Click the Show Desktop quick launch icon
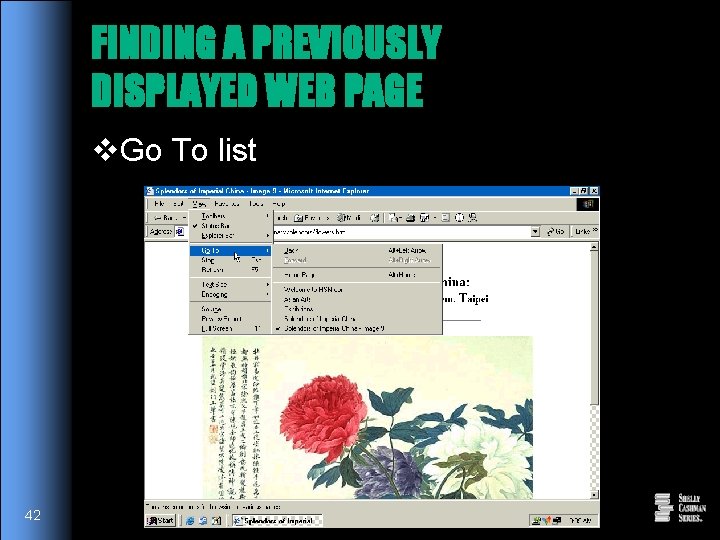Image resolution: width=720 pixels, height=540 pixels. click(x=217, y=521)
